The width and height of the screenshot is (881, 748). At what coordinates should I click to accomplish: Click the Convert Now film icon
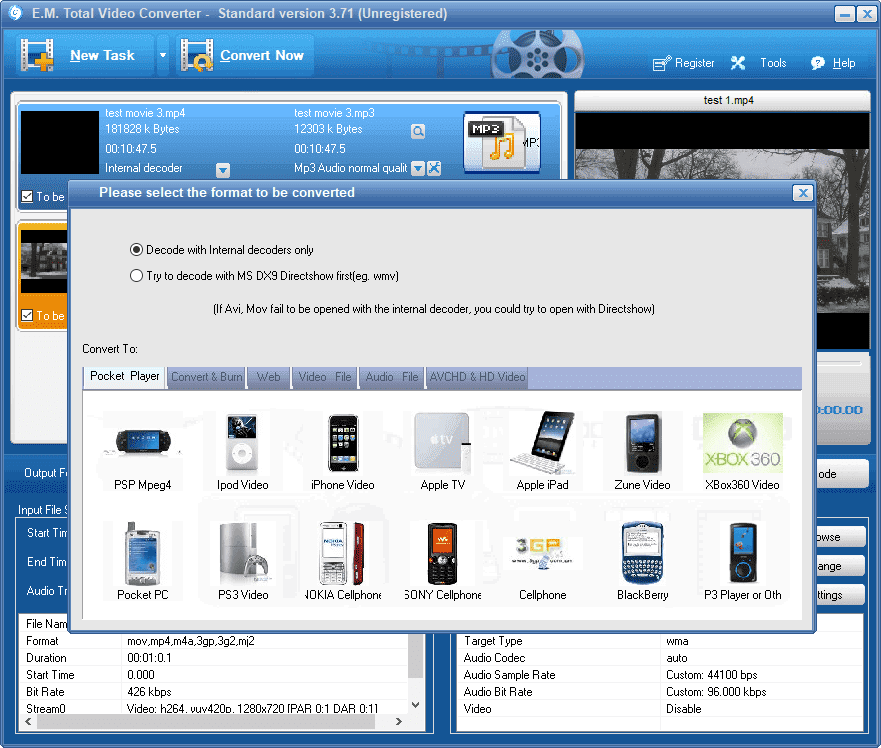pos(197,55)
